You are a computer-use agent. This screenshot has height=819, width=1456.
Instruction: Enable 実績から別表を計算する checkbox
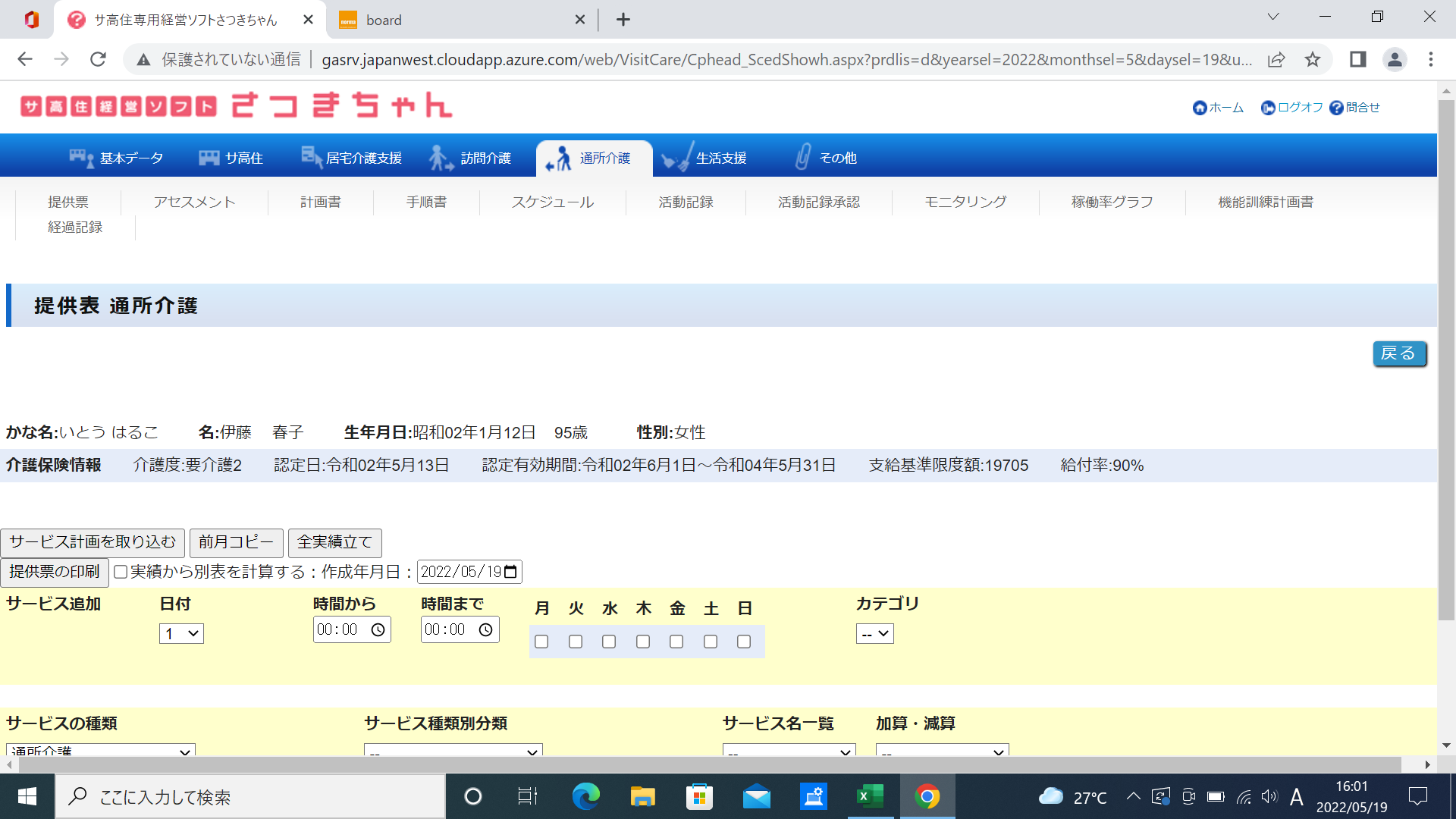121,572
